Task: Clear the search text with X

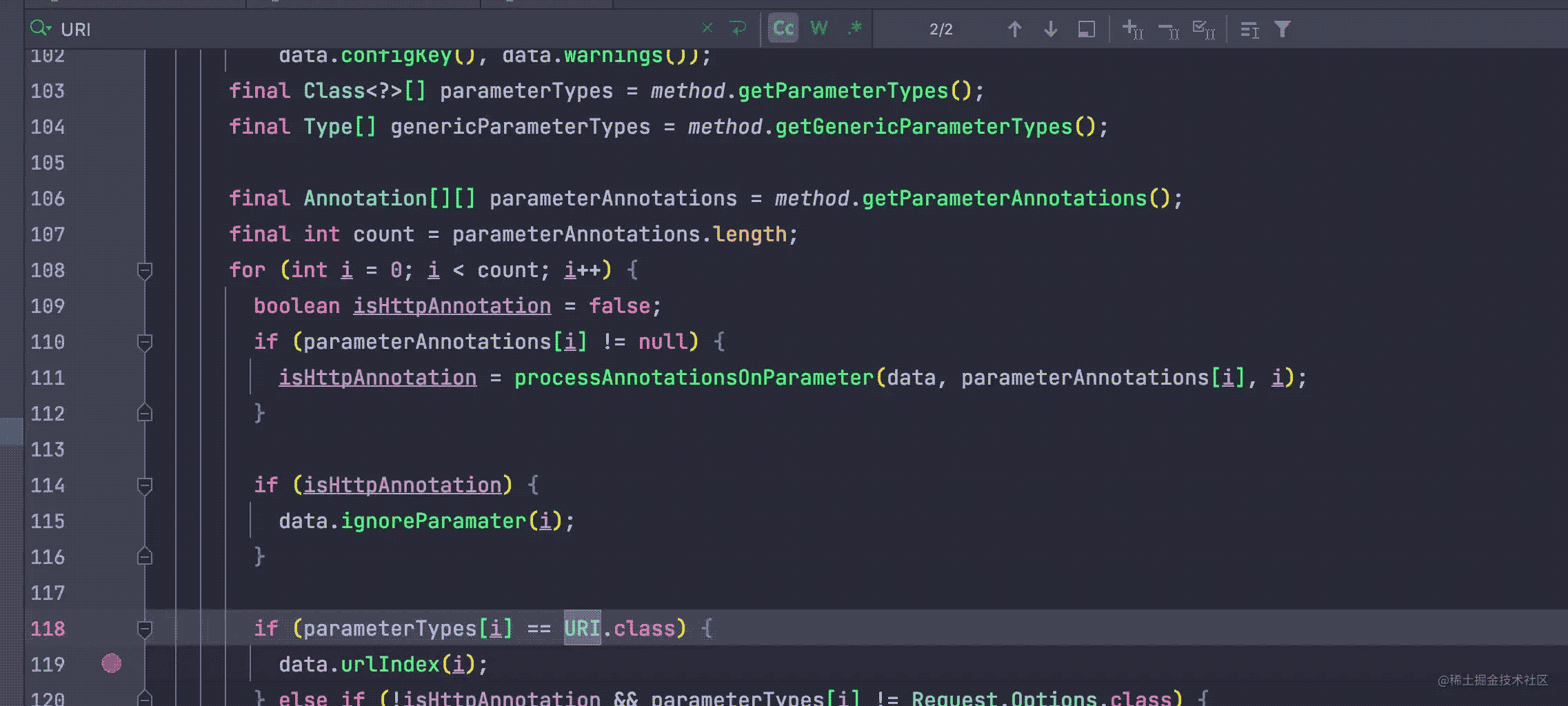Action: point(707,28)
